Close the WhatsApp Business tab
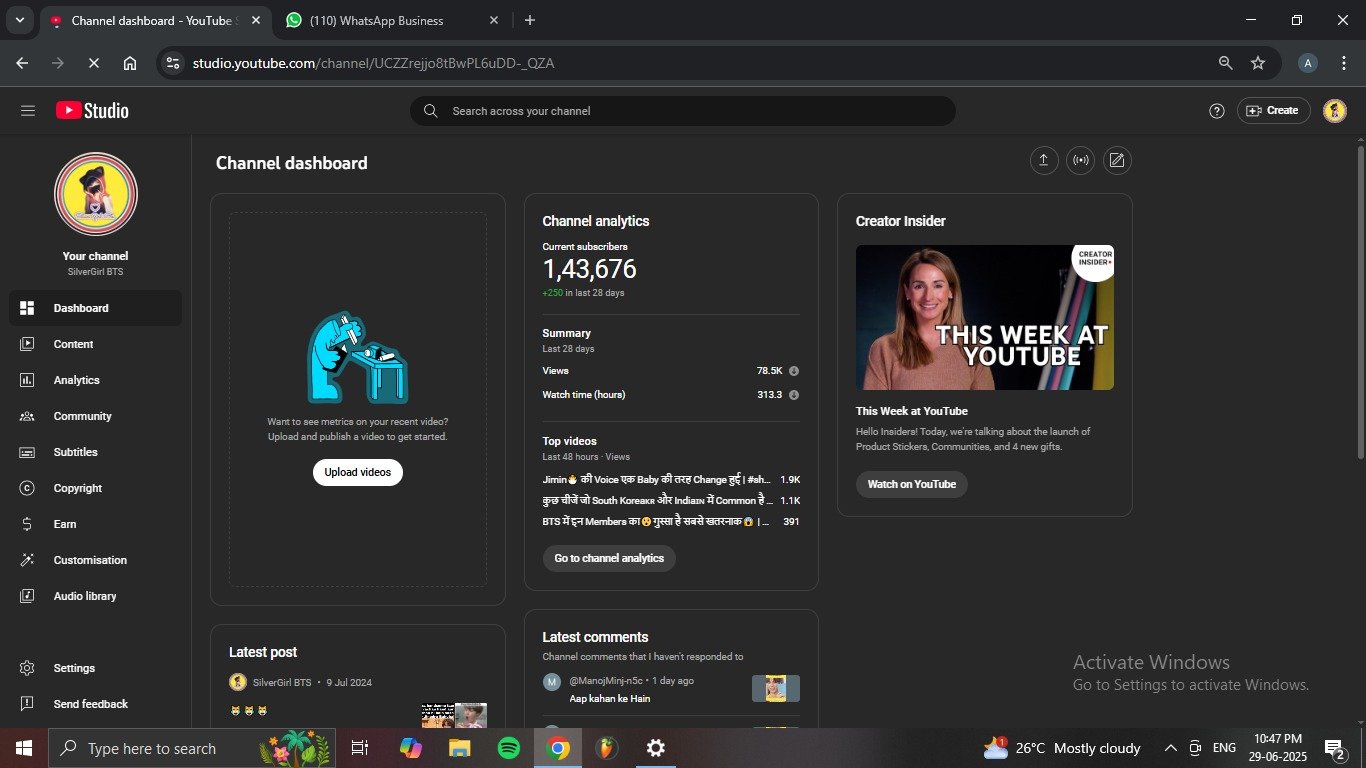Viewport: 1366px width, 768px height. (494, 20)
